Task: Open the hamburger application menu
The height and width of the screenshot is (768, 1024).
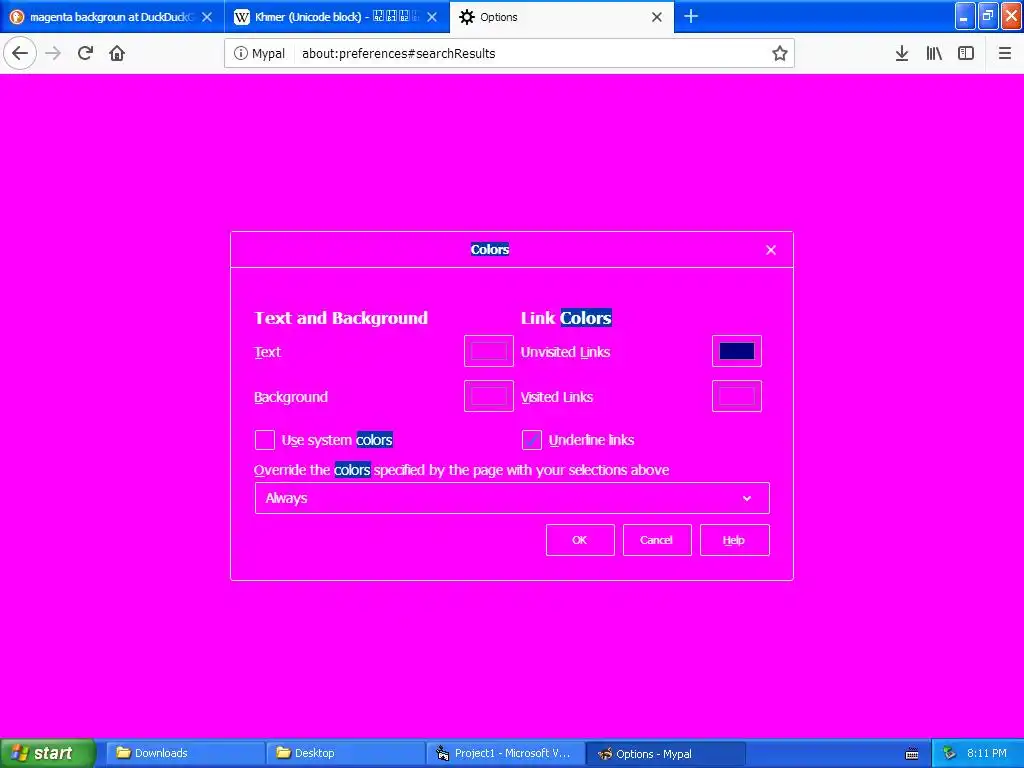Action: pos(1005,53)
